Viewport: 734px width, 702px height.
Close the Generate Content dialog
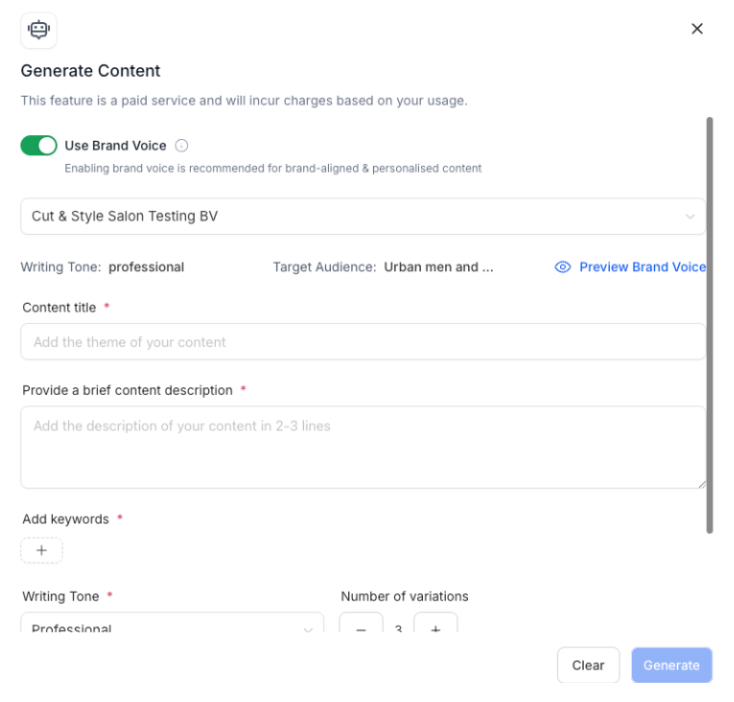click(697, 29)
